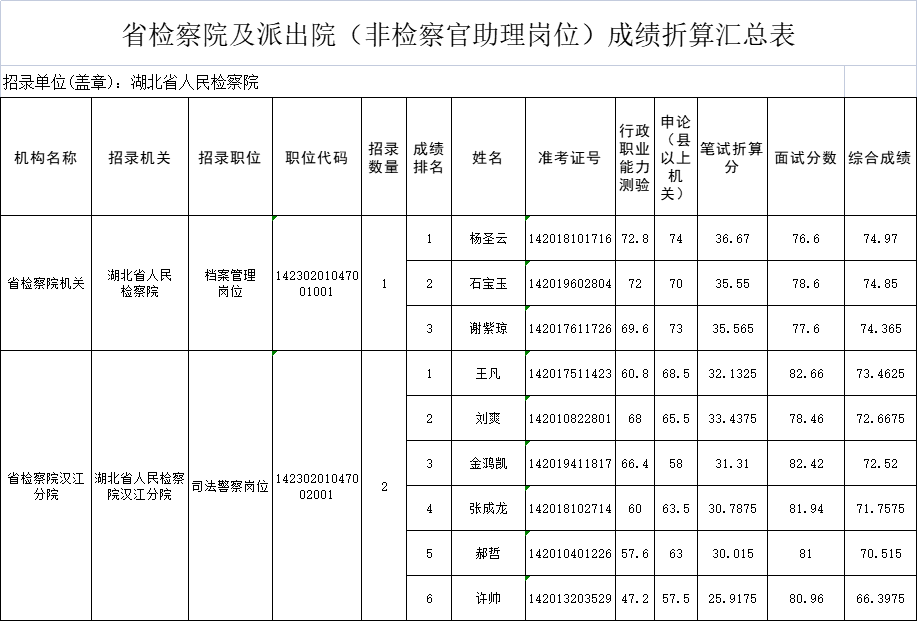Viewport: 917px width, 621px height.
Task: Select 谢紫琼's composite score 74.365
Action: [x=880, y=328]
